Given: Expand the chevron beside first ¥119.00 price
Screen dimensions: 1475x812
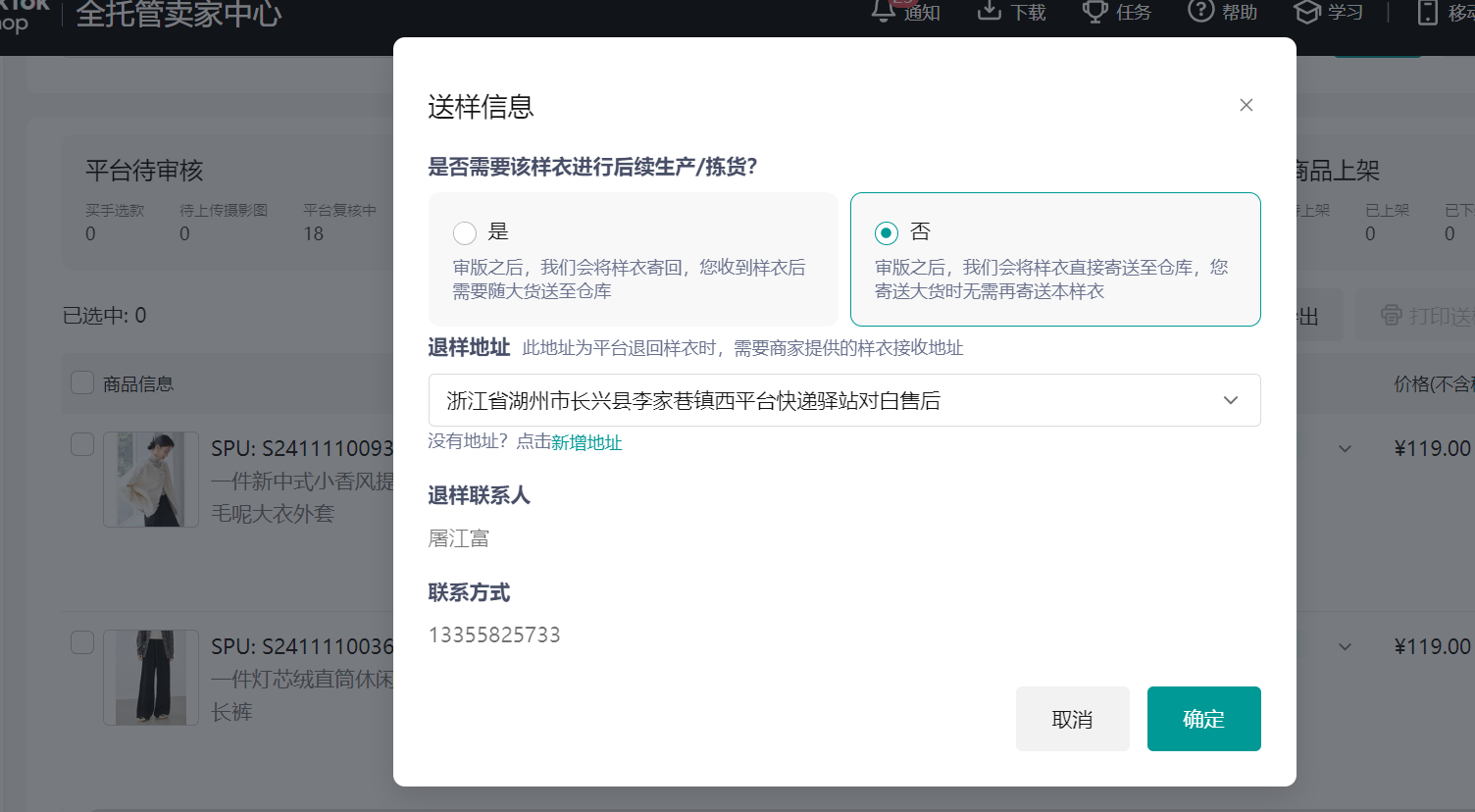Looking at the screenshot, I should 1345,449.
